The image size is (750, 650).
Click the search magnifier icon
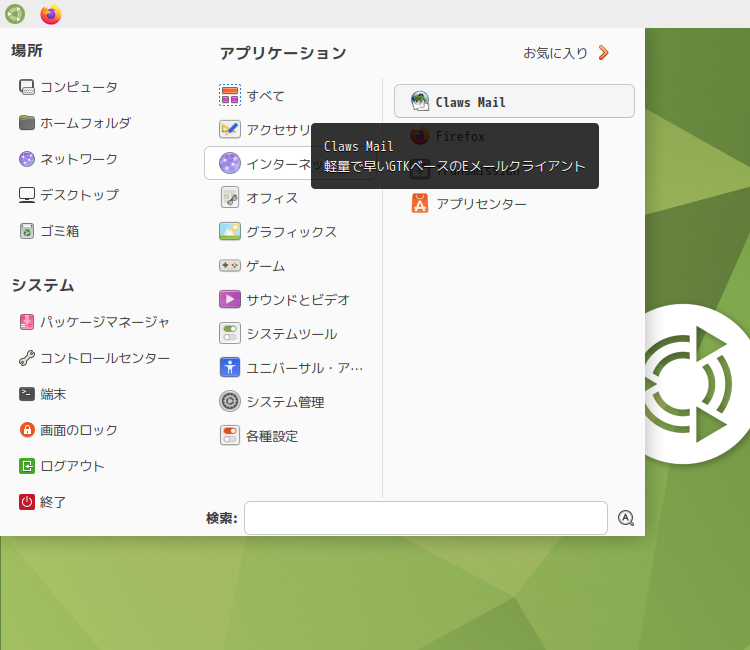coord(626,518)
